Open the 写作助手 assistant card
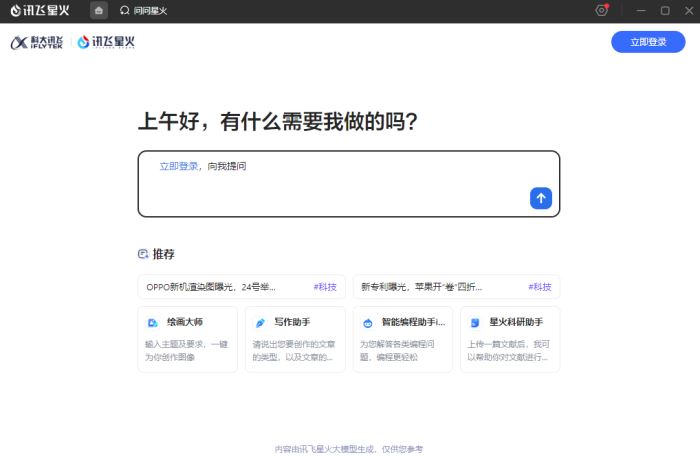This screenshot has width=700, height=457. pyautogui.click(x=295, y=339)
